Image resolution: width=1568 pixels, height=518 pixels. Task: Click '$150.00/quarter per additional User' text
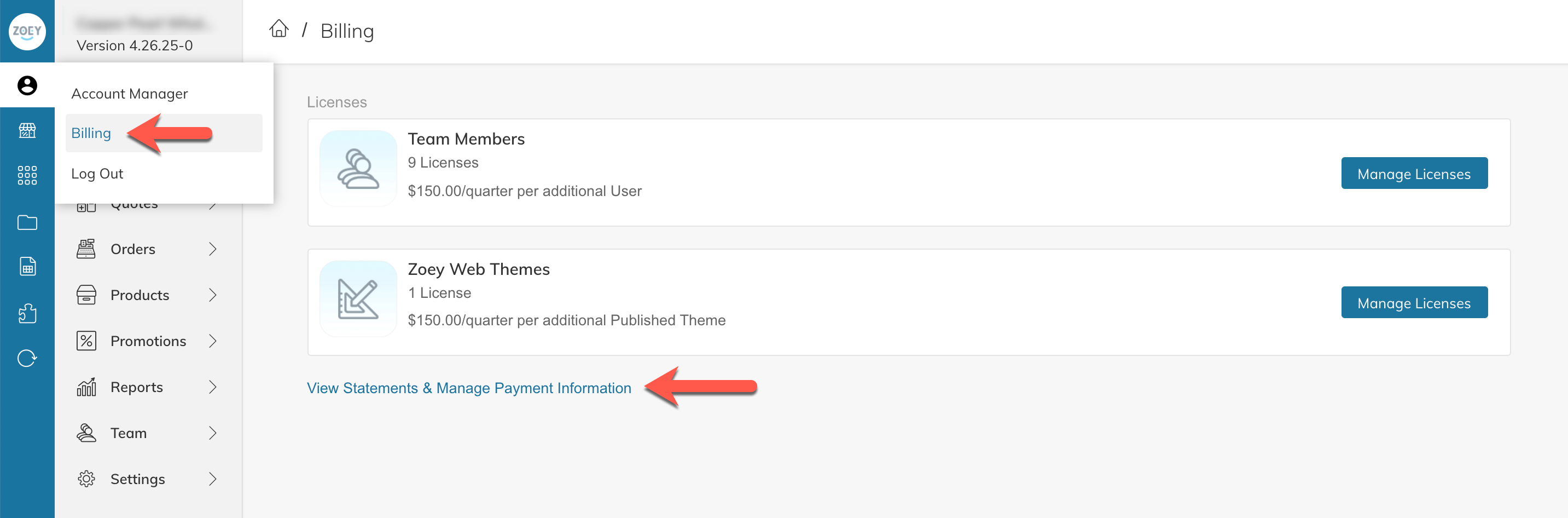(x=524, y=191)
